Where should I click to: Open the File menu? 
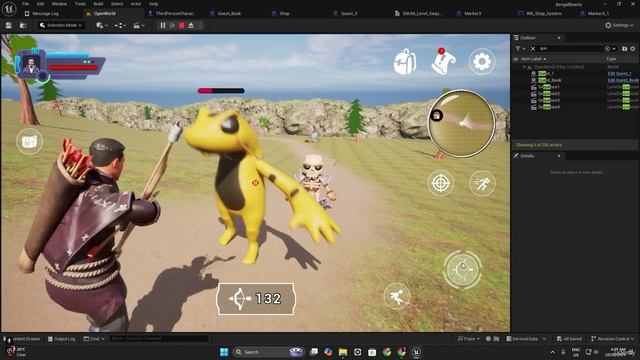(25, 4)
